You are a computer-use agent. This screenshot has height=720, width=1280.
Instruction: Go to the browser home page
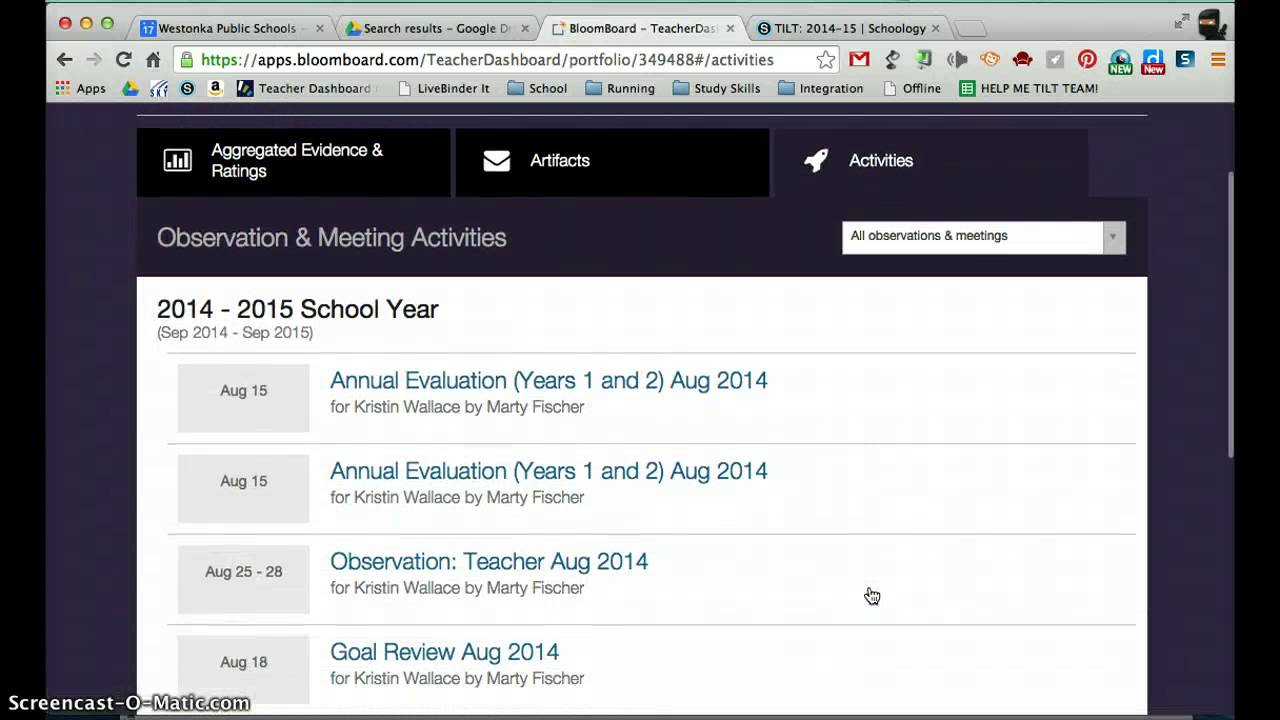pyautogui.click(x=153, y=60)
